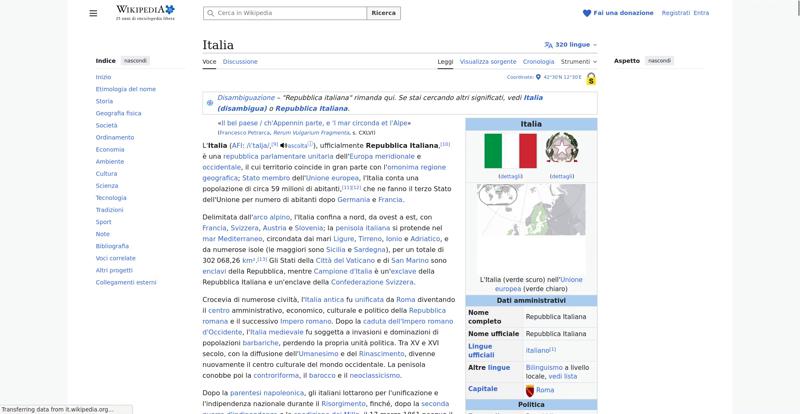Hide the Indice sidebar with 'nascondi'
The width and height of the screenshot is (800, 414).
click(x=135, y=61)
